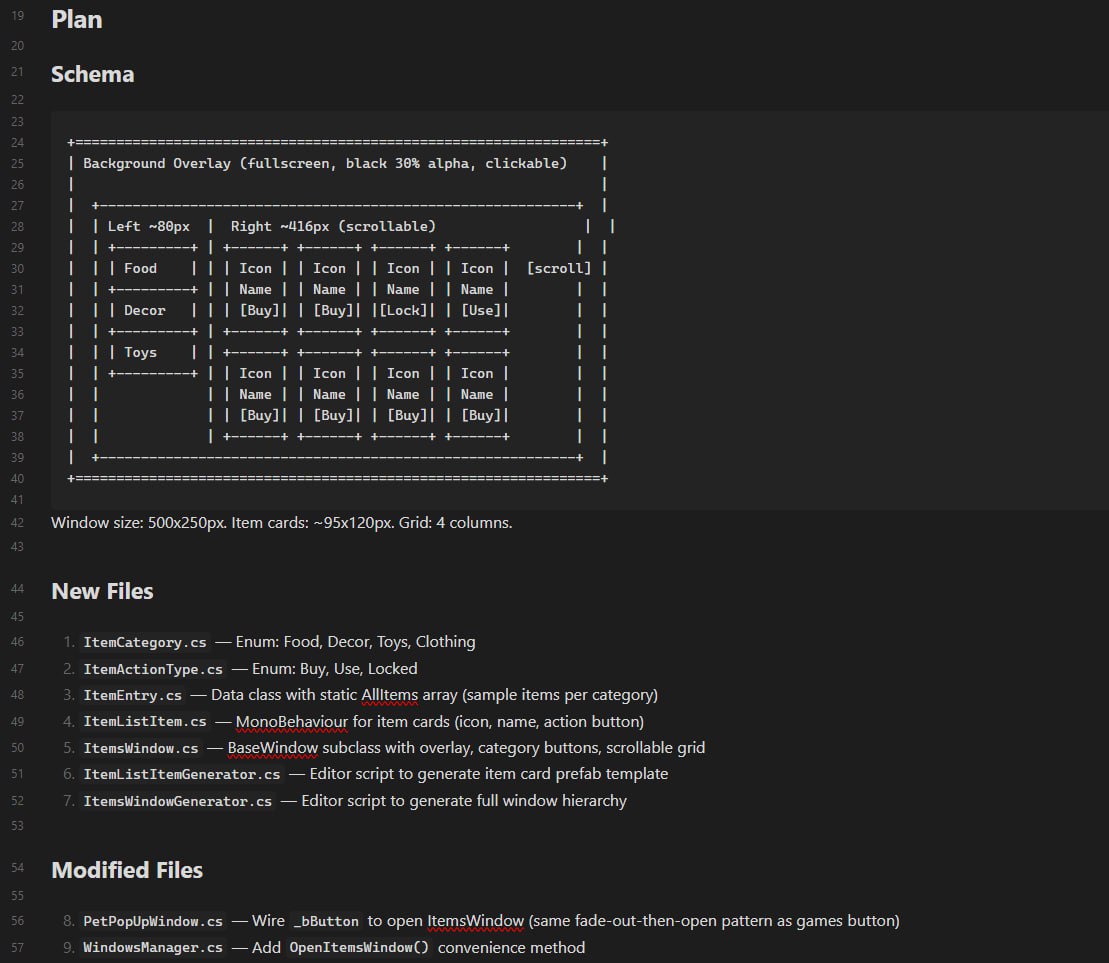Screen dimensions: 1109x963
Task: Click the ItemActionType.cs filename
Action: [x=153, y=669]
